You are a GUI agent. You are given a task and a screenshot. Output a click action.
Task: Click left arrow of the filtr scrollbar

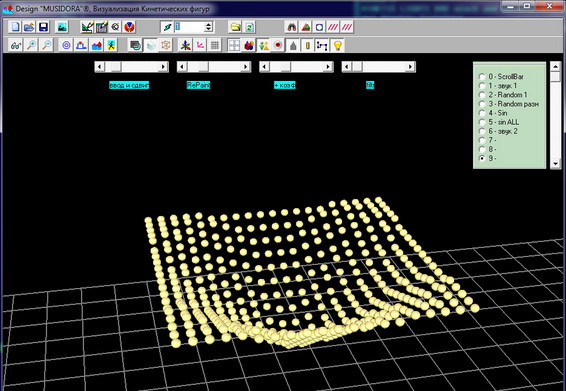(x=347, y=67)
